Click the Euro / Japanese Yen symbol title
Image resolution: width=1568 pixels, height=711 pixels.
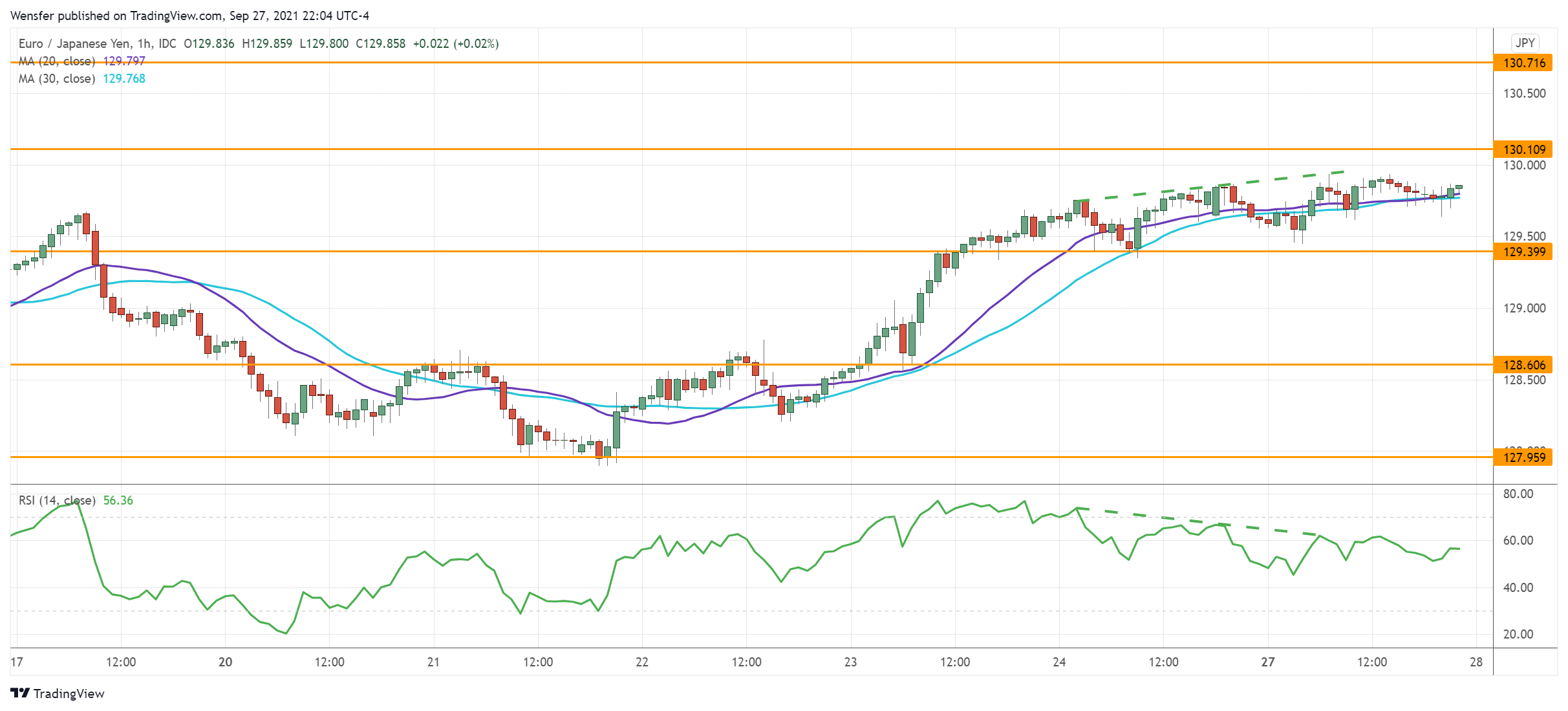74,43
